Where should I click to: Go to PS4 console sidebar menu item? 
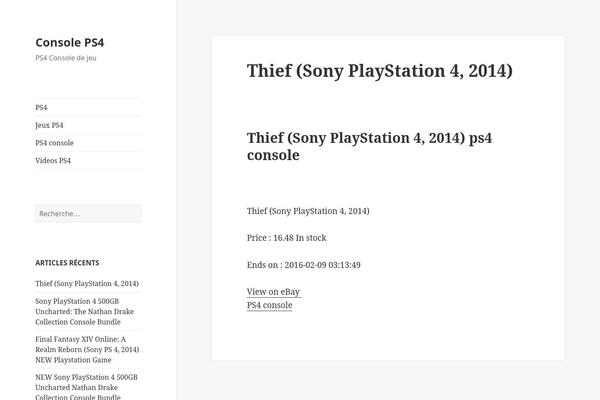[54, 143]
